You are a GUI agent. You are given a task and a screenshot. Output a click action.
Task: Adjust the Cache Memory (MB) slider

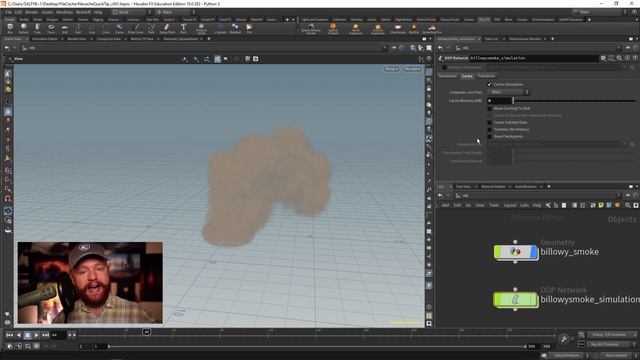574,100
